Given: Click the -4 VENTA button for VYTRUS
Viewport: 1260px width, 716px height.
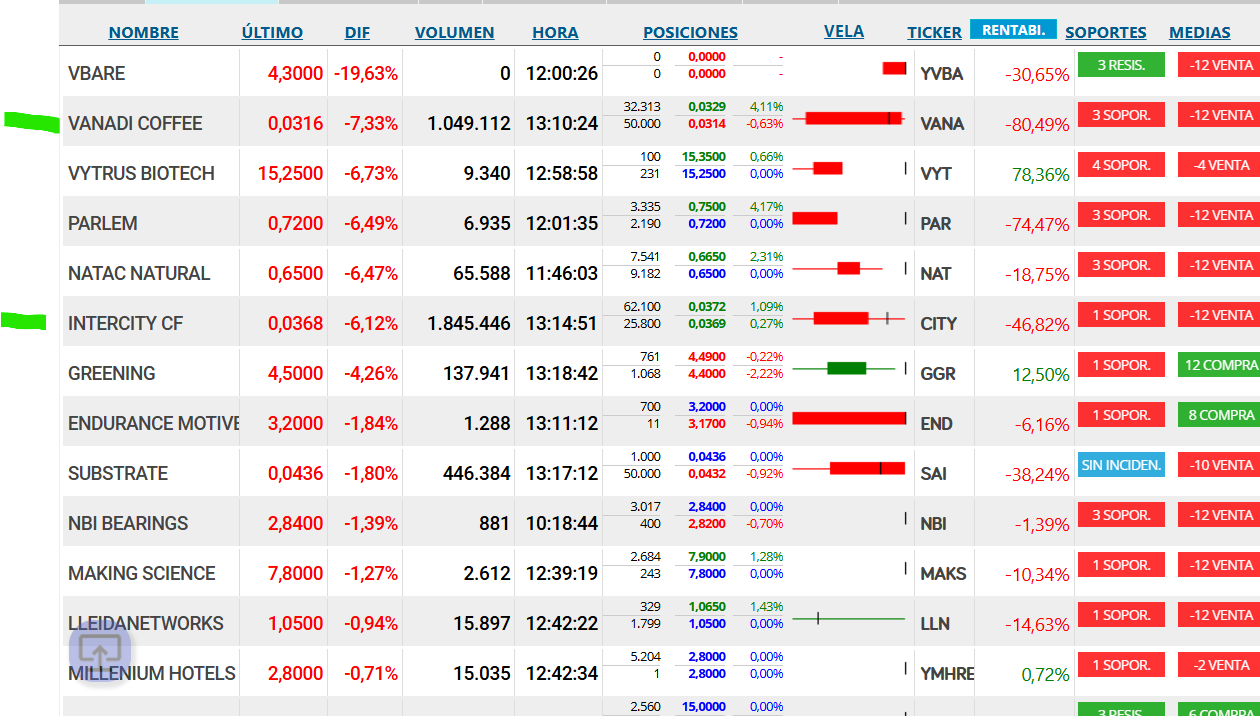Looking at the screenshot, I should coord(1219,165).
